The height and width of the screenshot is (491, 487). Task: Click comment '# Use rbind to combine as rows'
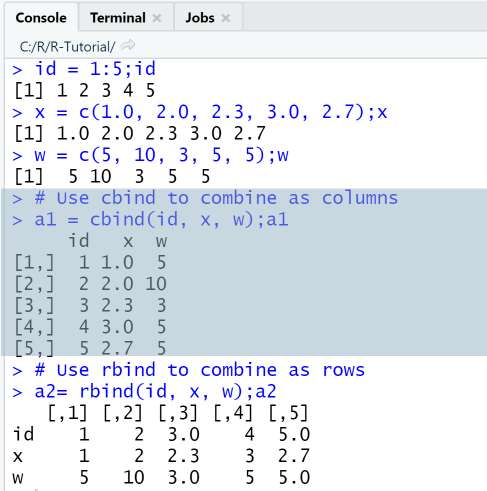tap(200, 370)
